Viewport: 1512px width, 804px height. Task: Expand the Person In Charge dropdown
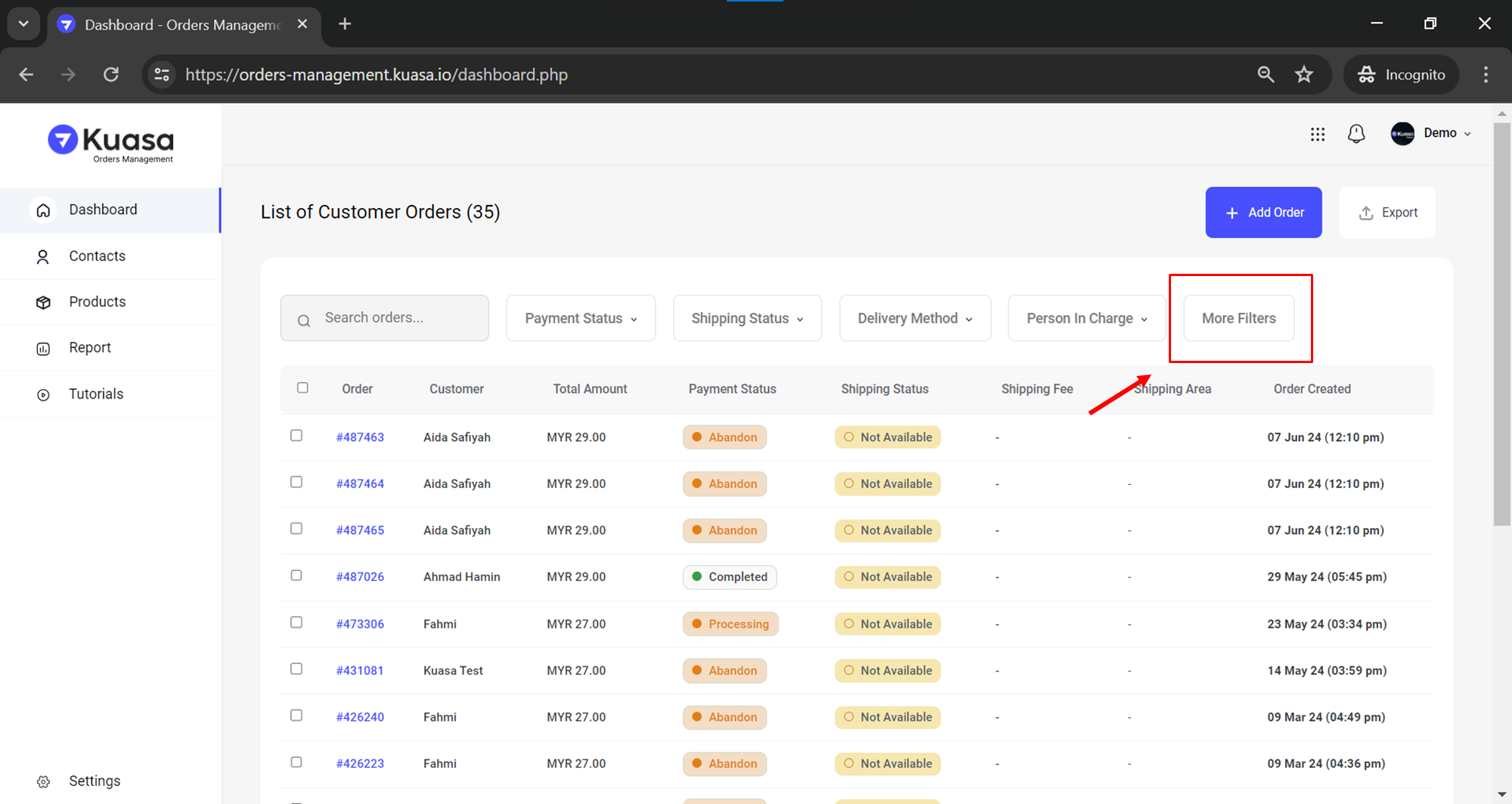click(1086, 318)
